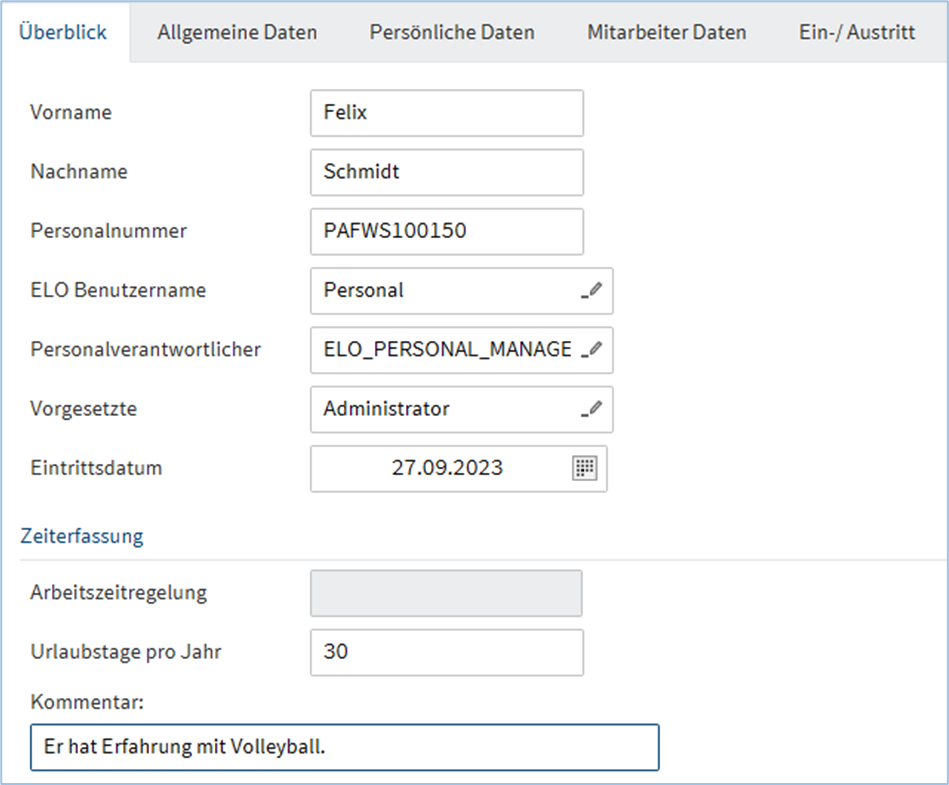Click inside the Kommentar text box
Image resolution: width=949 pixels, height=785 pixels.
click(344, 747)
